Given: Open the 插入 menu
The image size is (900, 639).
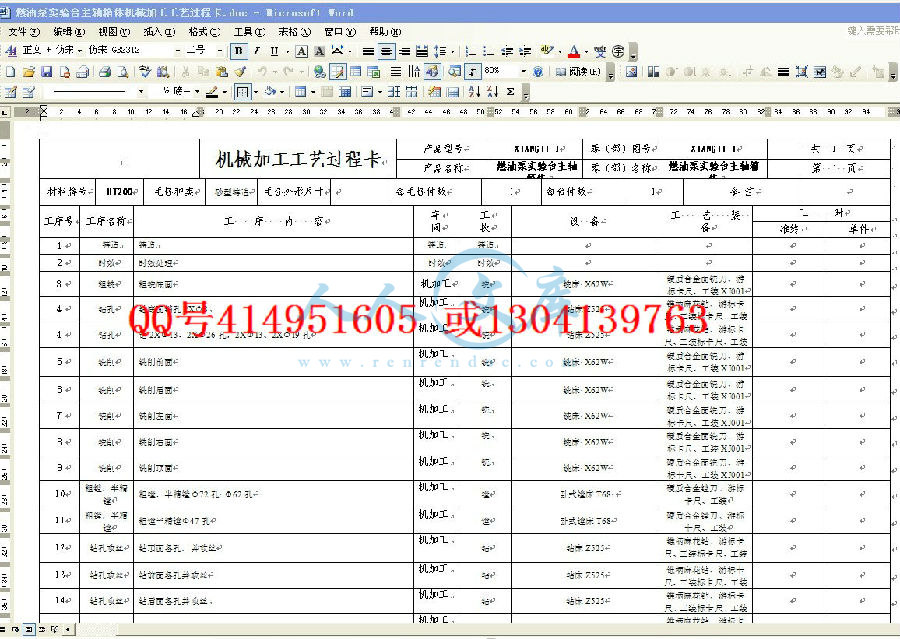Looking at the screenshot, I should 159,32.
